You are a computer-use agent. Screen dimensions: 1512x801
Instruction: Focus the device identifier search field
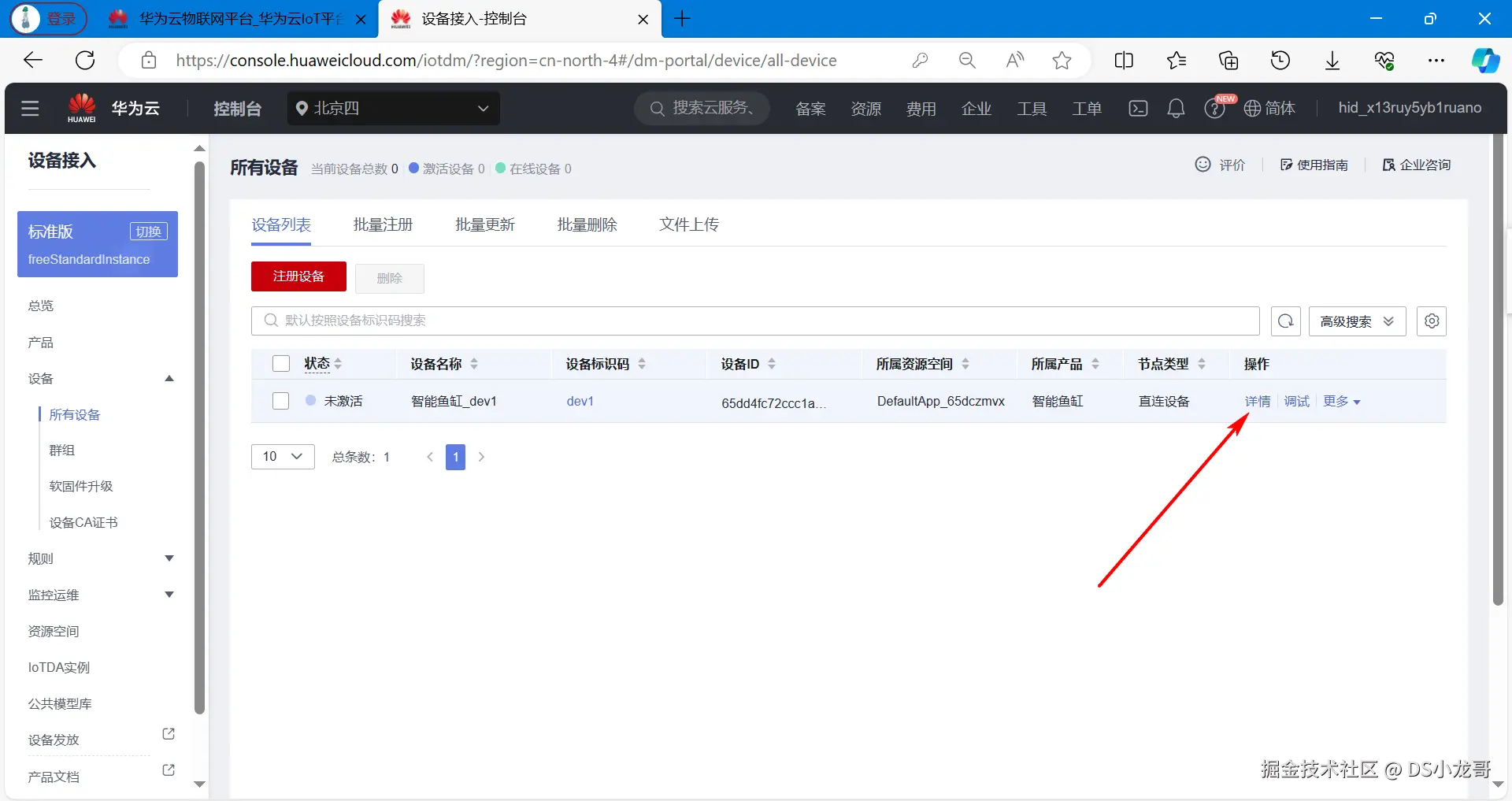[x=755, y=321]
